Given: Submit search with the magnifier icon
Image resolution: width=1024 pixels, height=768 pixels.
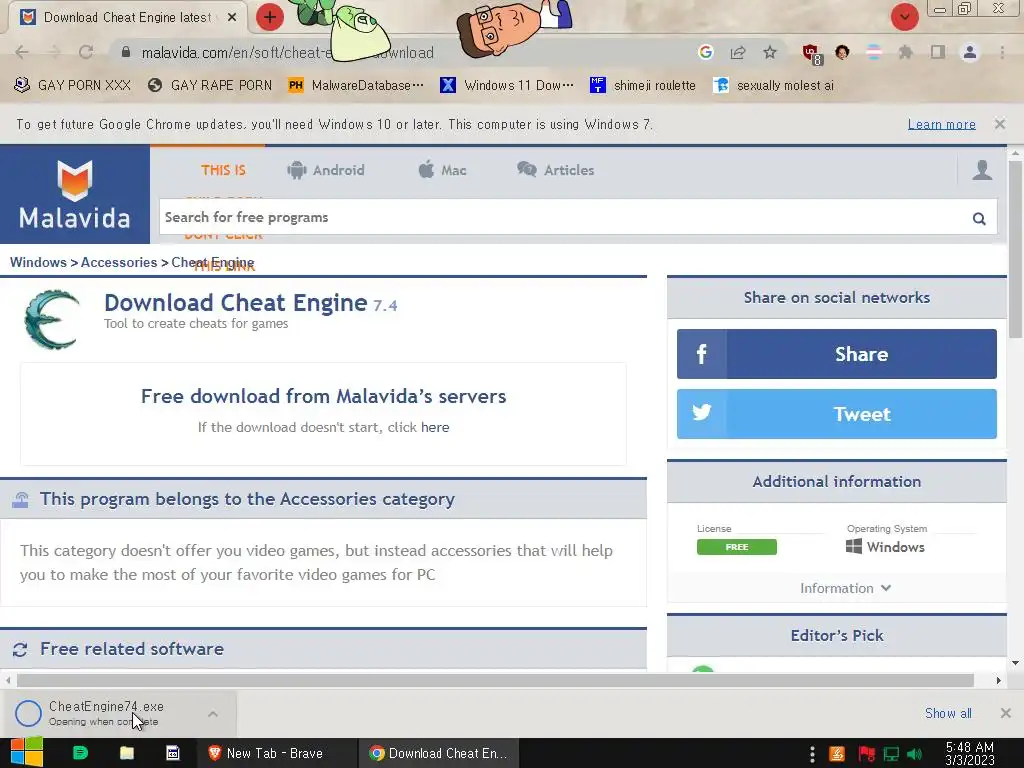Looking at the screenshot, I should coord(979,218).
